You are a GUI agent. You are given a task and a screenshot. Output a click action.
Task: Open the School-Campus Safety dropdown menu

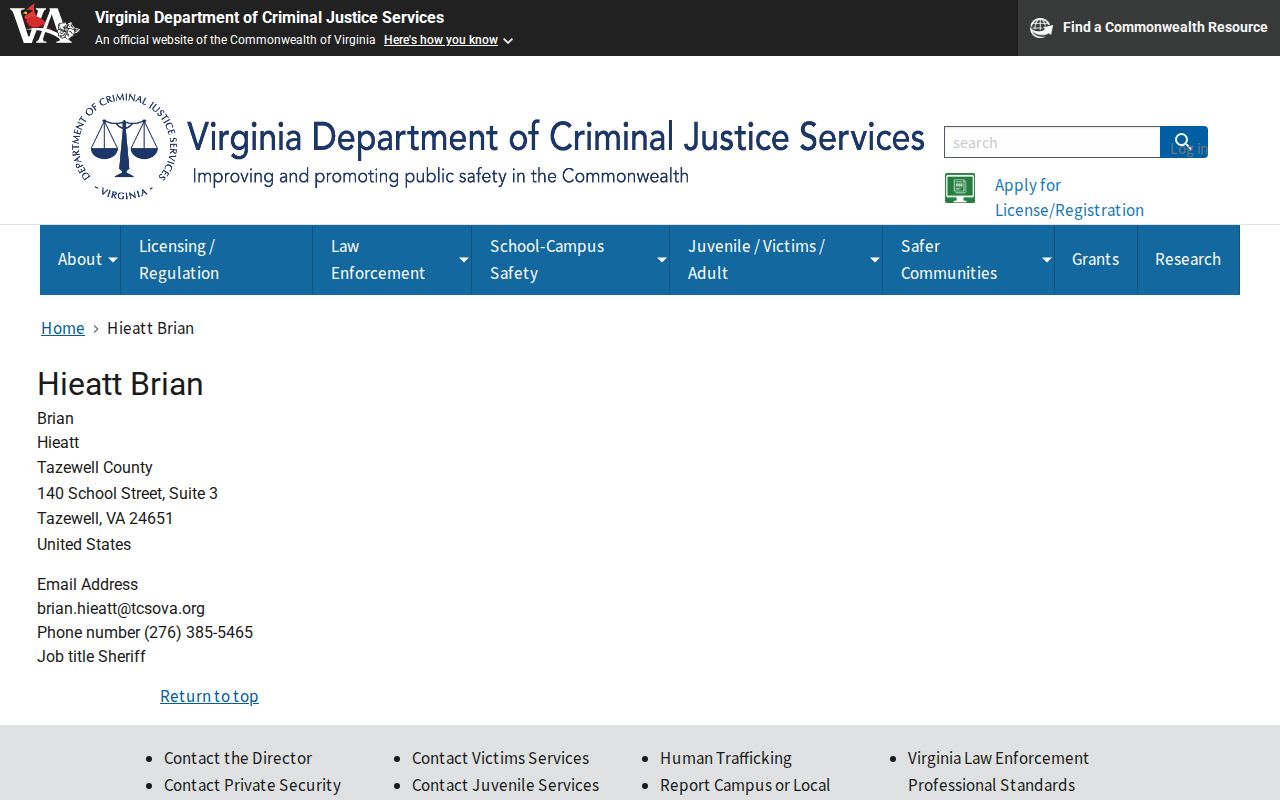coord(570,260)
